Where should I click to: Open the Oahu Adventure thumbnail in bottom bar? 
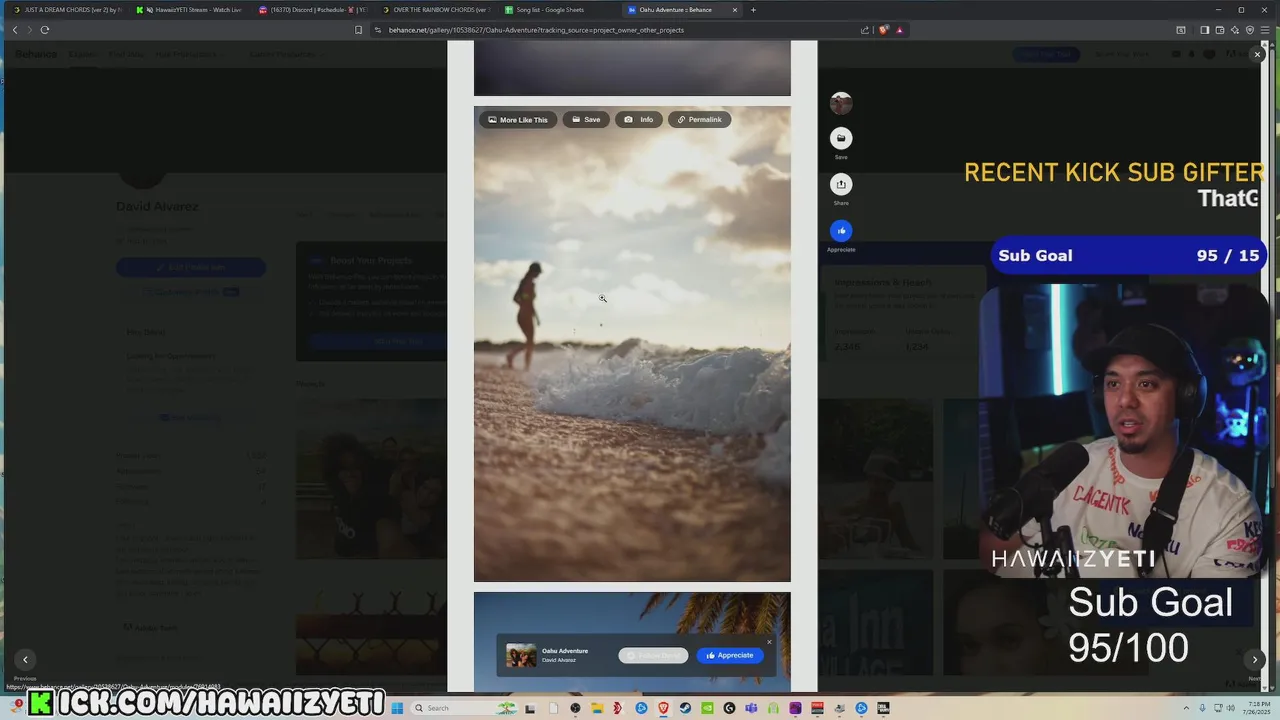click(521, 655)
